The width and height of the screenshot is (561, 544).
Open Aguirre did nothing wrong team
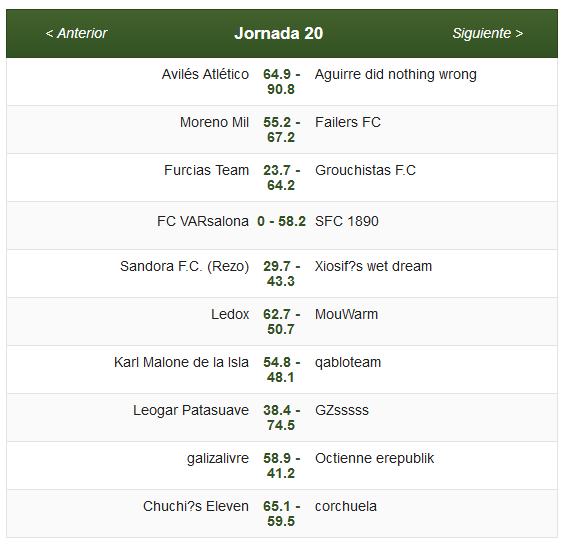coord(396,74)
